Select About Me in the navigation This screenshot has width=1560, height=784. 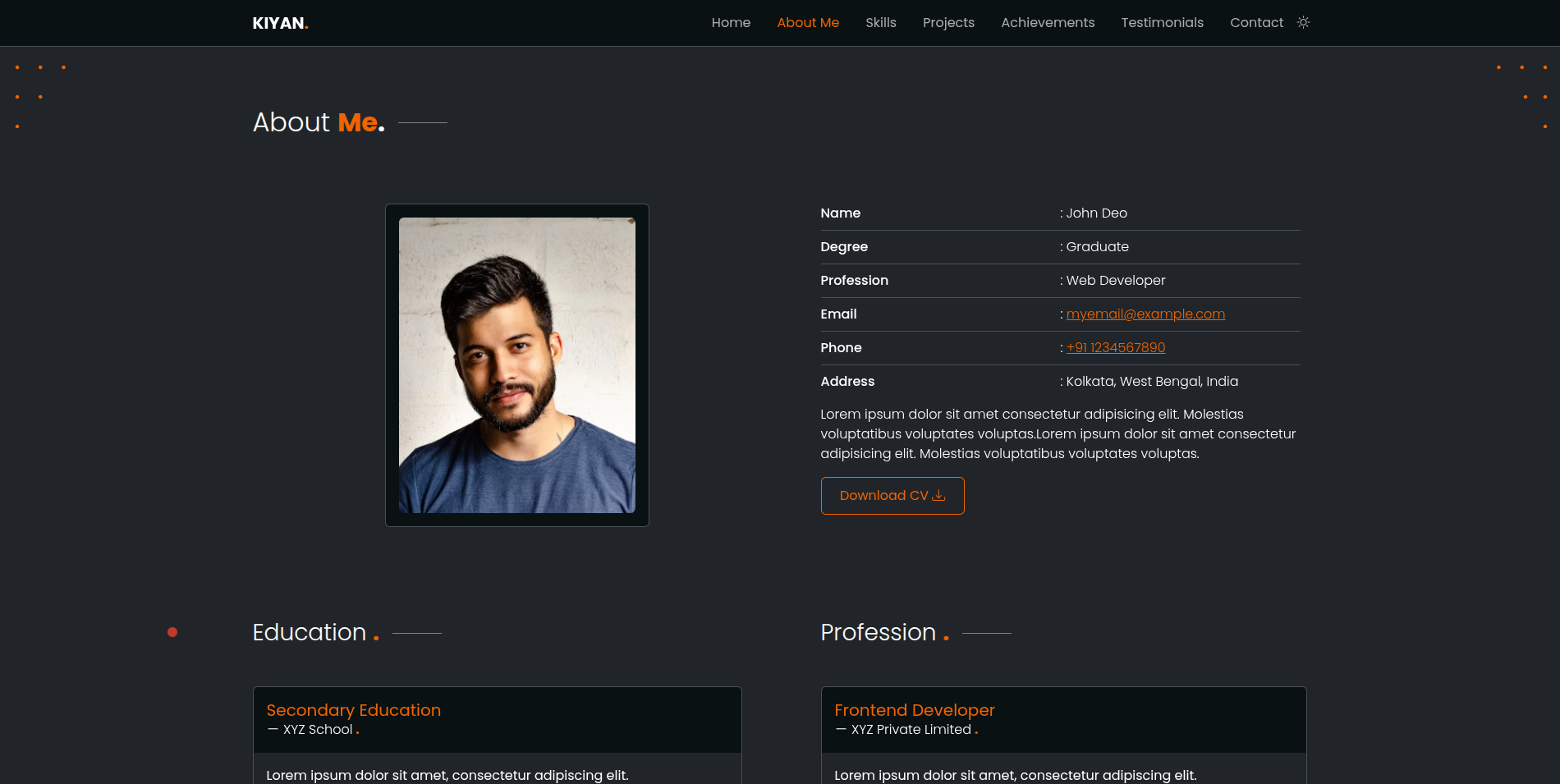(x=808, y=23)
